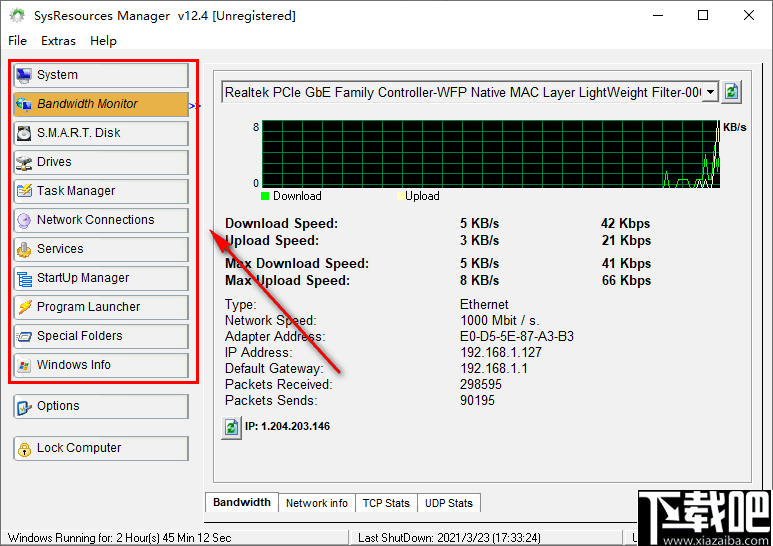Click the Bandwidth Monitor globe icon
Image resolution: width=773 pixels, height=546 pixels.
pyautogui.click(x=24, y=104)
